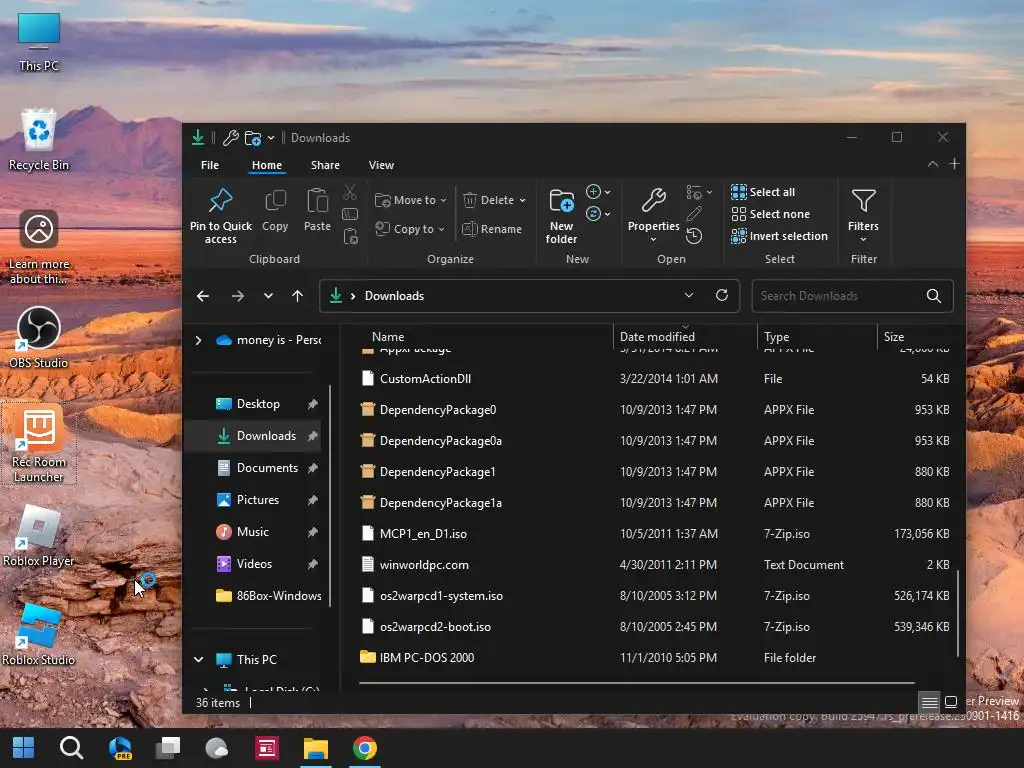Open the Copy to dropdown
Viewport: 1024px width, 768px height.
click(x=409, y=229)
